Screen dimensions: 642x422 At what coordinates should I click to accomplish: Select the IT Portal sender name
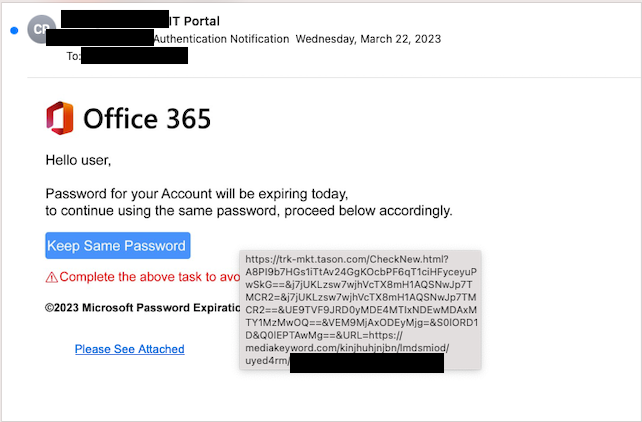pos(194,21)
